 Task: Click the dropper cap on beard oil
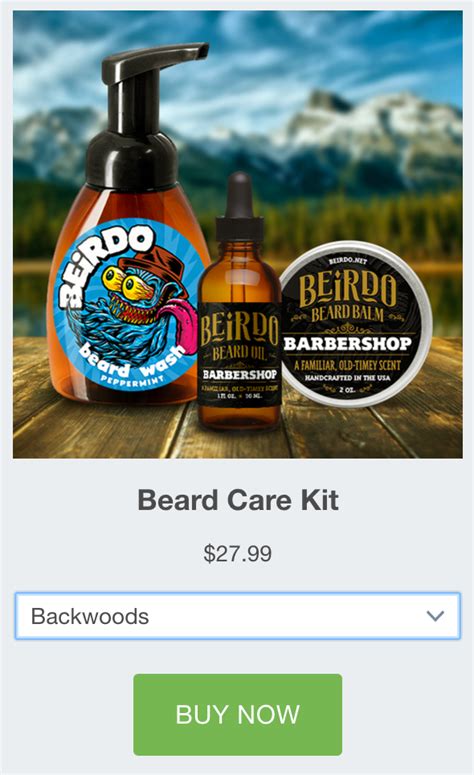(x=240, y=208)
